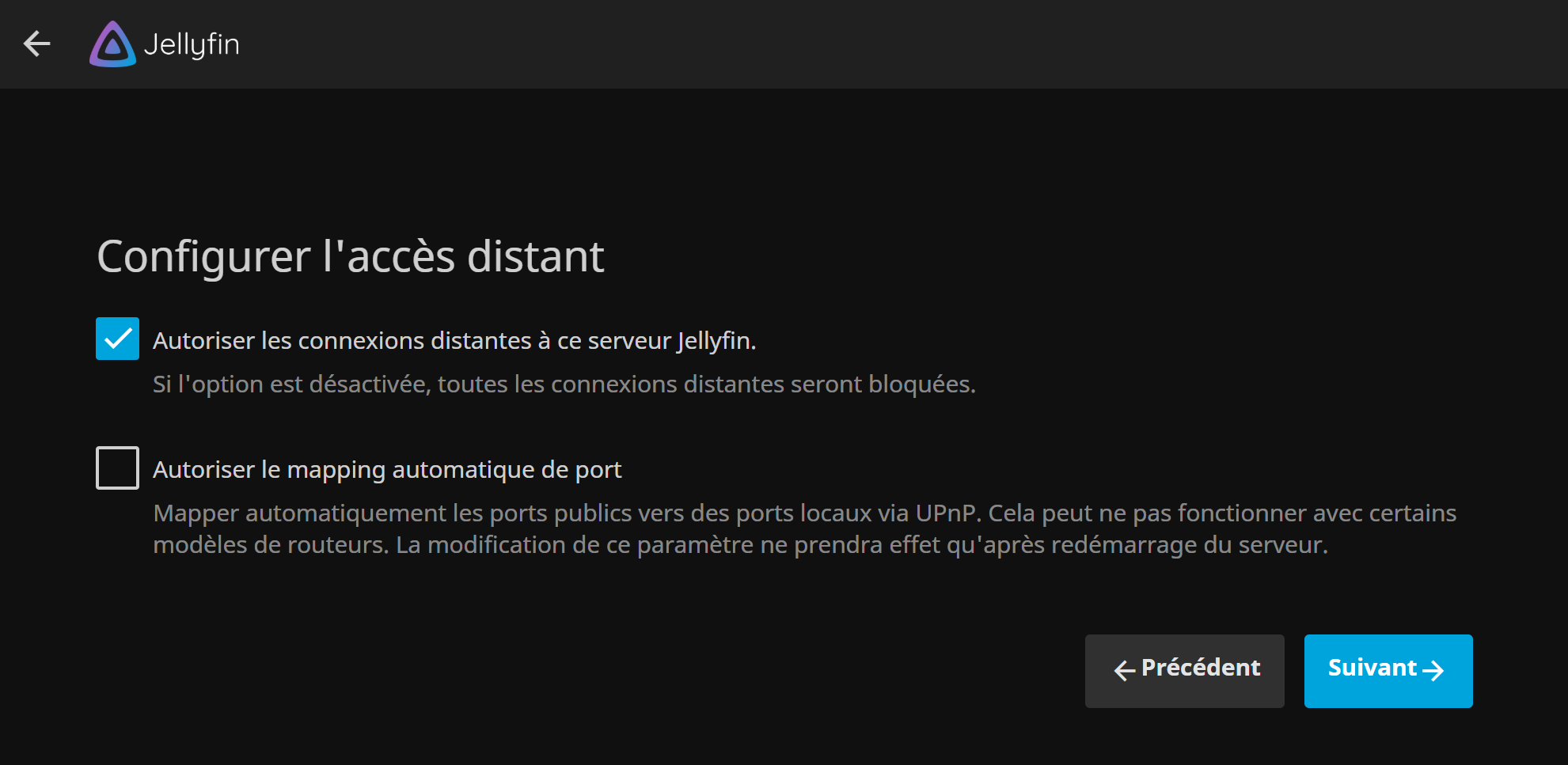The height and width of the screenshot is (765, 1568).
Task: Click the "Autoriser les connexions distantes" label
Action: [x=454, y=341]
